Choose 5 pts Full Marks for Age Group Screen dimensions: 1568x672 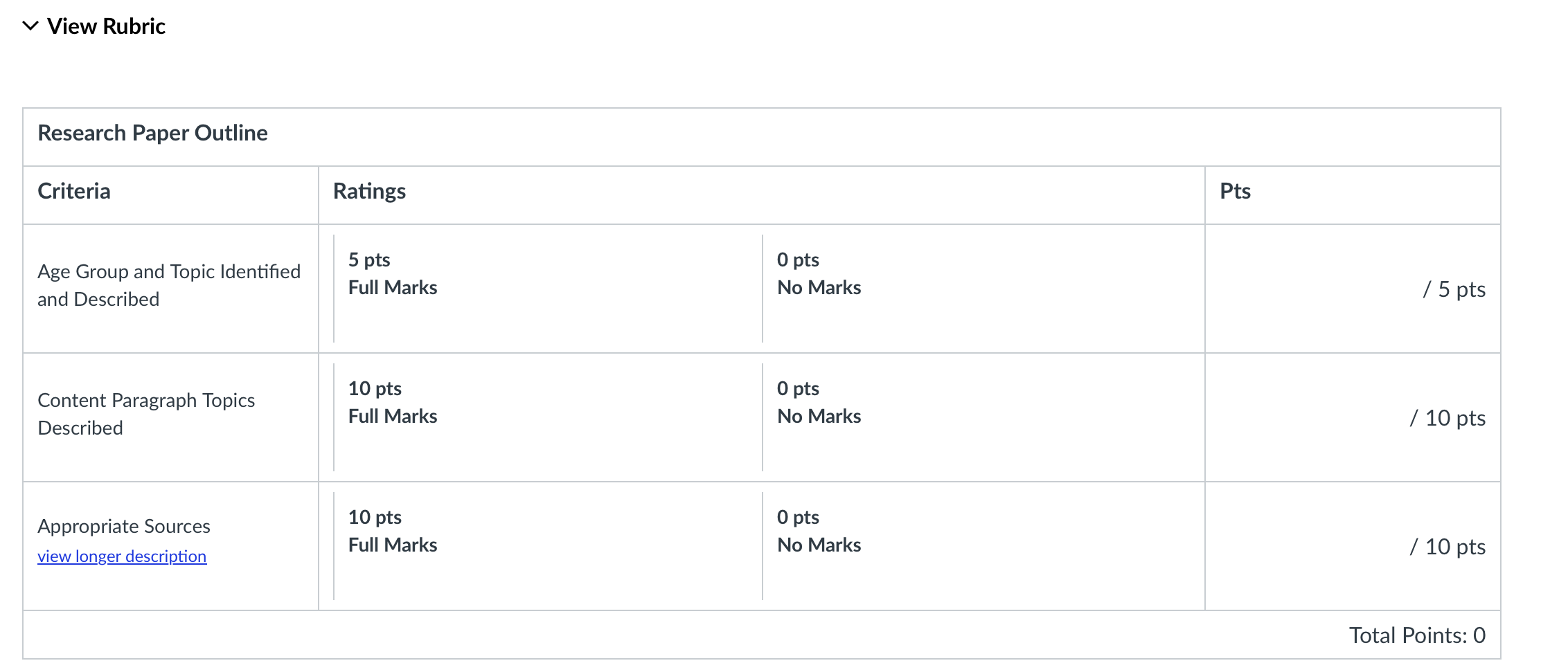coord(393,274)
